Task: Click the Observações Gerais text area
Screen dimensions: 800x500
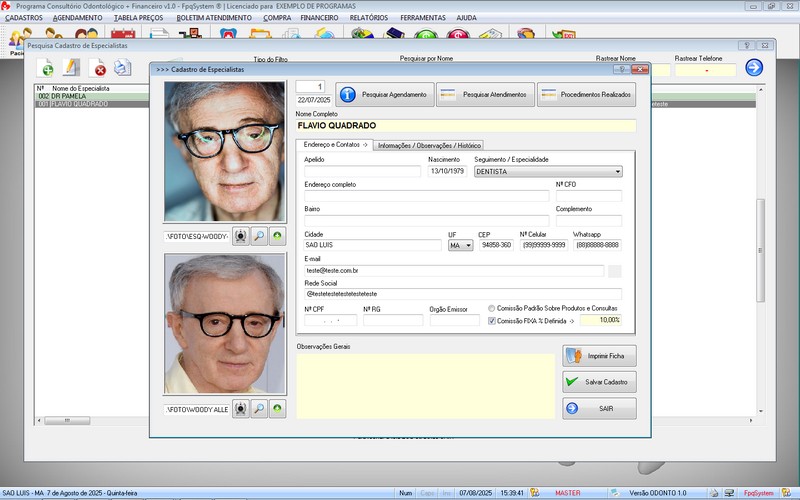Action: tap(424, 385)
